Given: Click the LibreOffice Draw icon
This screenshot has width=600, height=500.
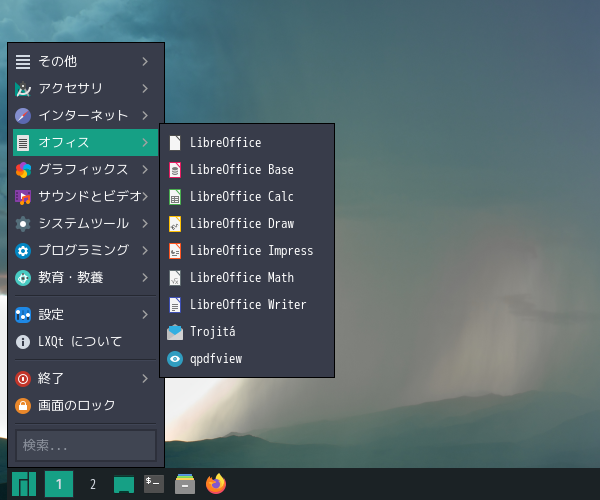Looking at the screenshot, I should (175, 224).
